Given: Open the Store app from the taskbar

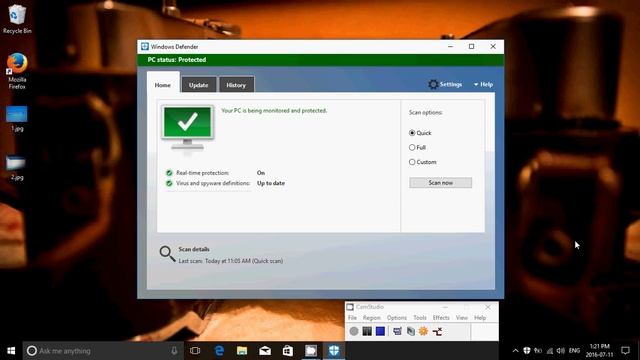Looking at the screenshot, I should click(288, 351).
